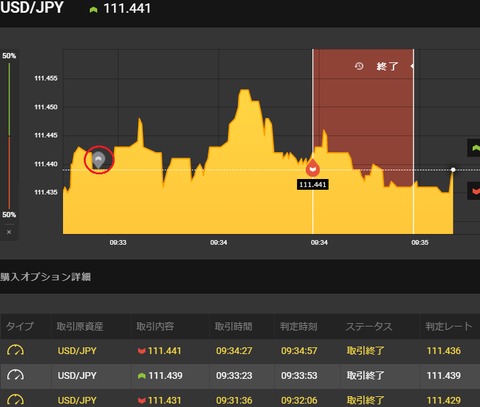Click the 111.445 price axis label
Screen dimensions: 480x407
pos(46,135)
